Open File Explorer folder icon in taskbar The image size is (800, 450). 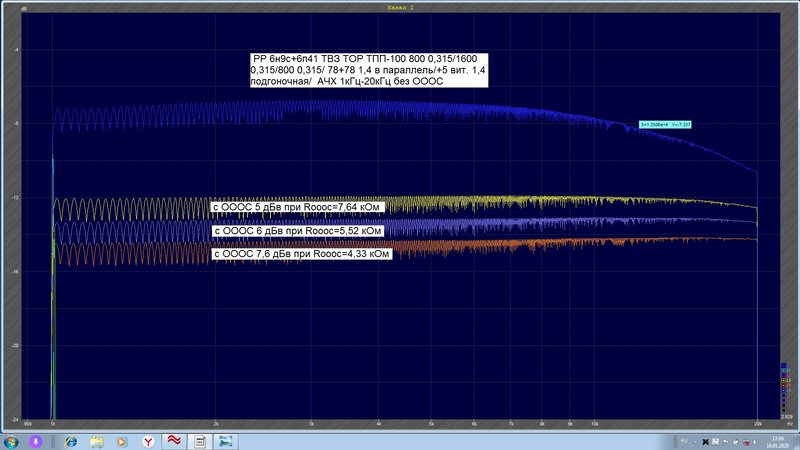click(x=96, y=441)
